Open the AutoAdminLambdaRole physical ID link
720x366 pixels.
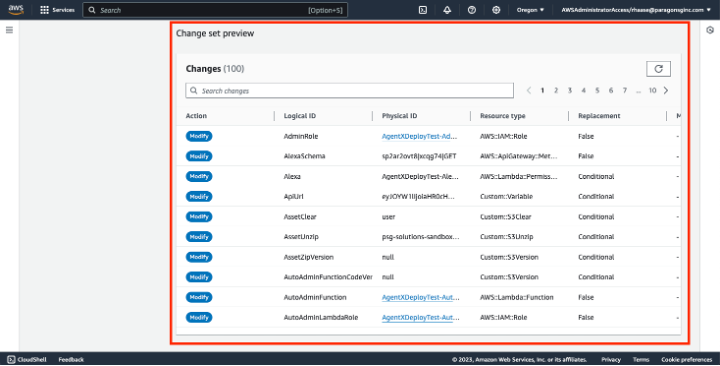(420, 317)
